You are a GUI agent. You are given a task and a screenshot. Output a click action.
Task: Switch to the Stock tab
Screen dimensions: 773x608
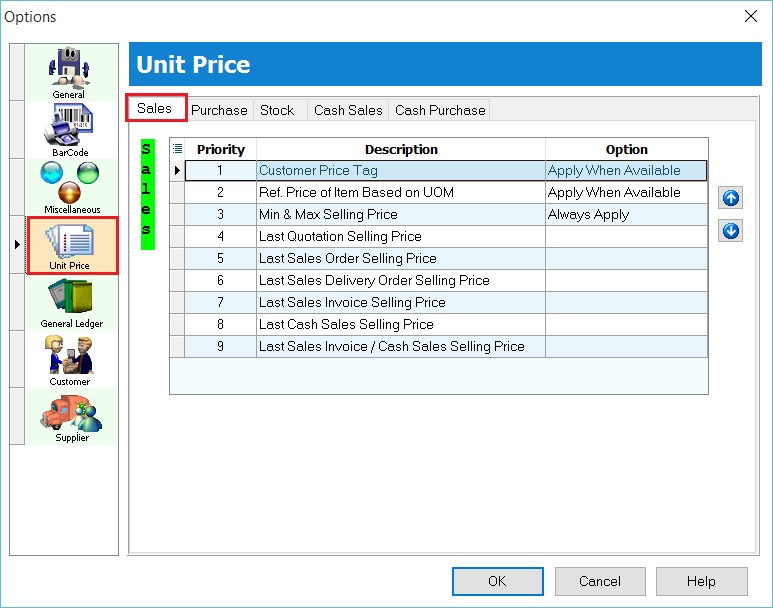(x=277, y=110)
